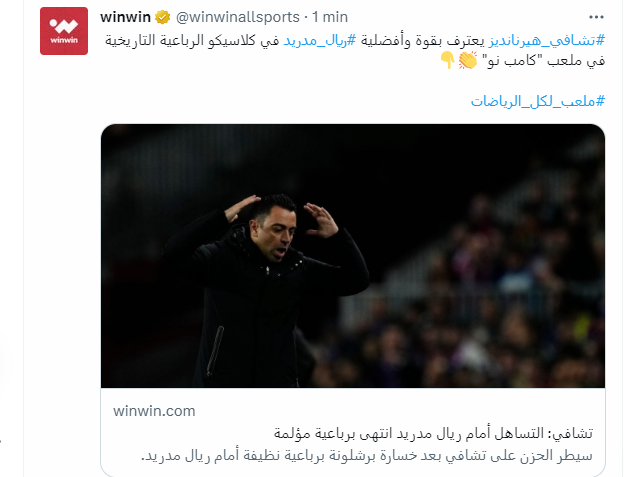Click hashtag #تشافي_هيرنانديز
Image resolution: width=624 pixels, height=477 pixels.
click(x=547, y=40)
